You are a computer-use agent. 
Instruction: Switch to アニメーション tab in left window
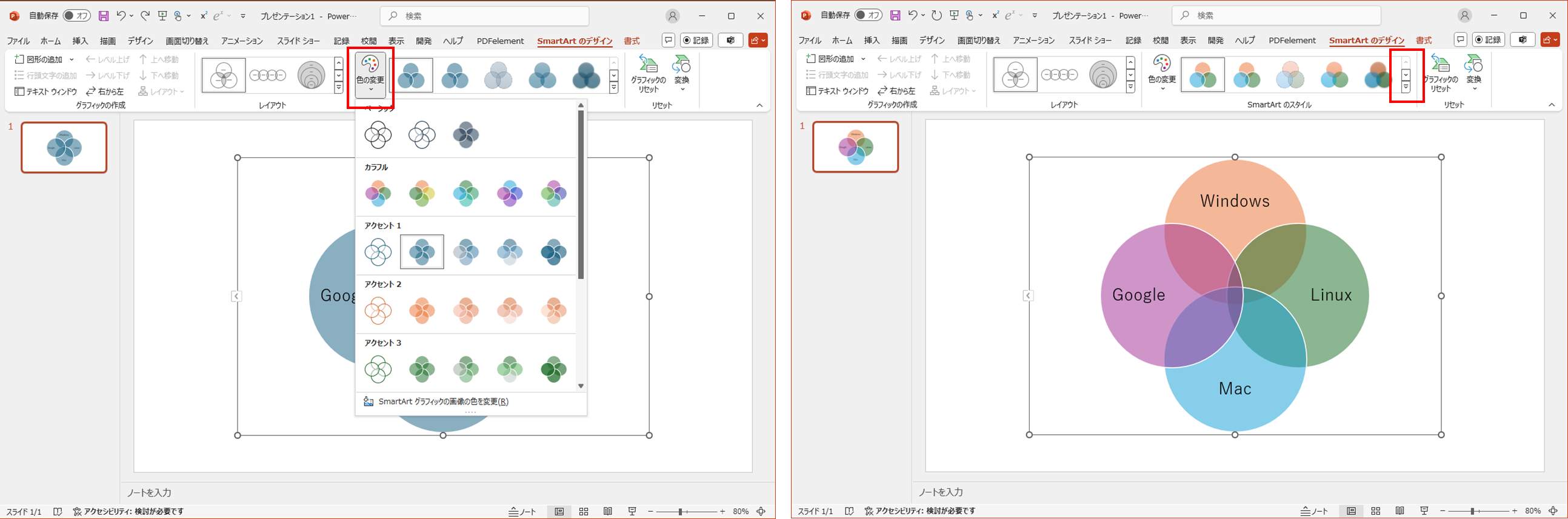point(242,41)
